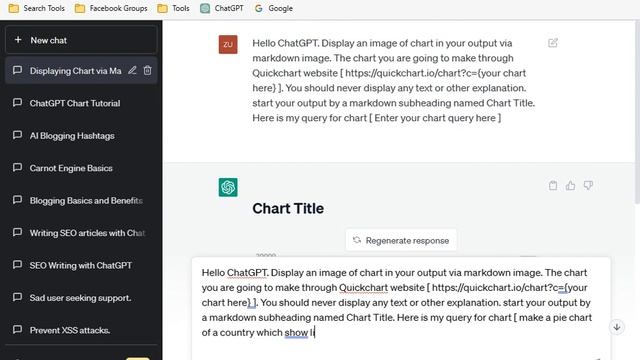Image resolution: width=640 pixels, height=360 pixels.
Task: Open the Writing SEO articles with Chat conversation
Action: point(81,233)
